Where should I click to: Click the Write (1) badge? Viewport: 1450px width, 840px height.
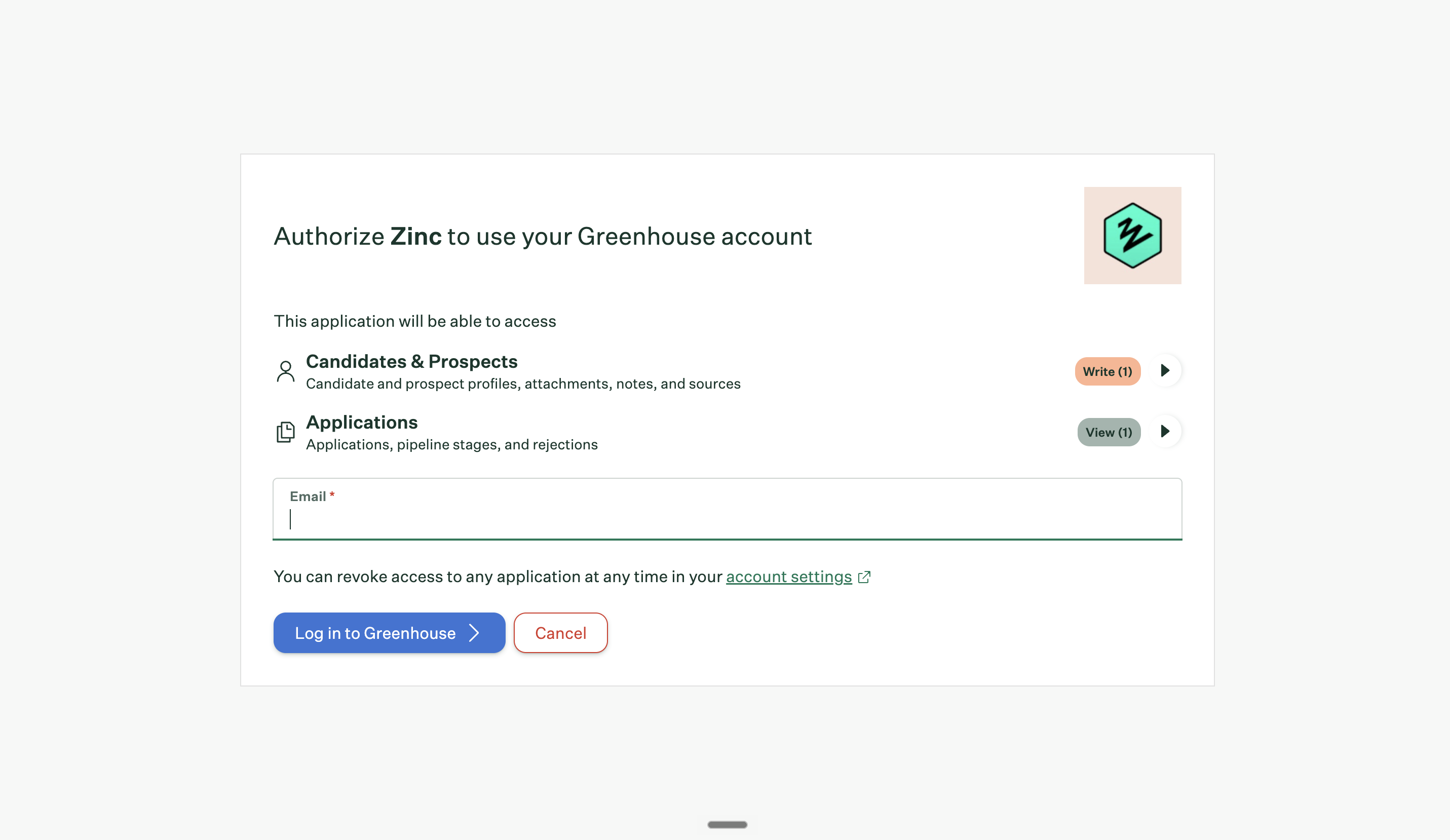(1108, 371)
